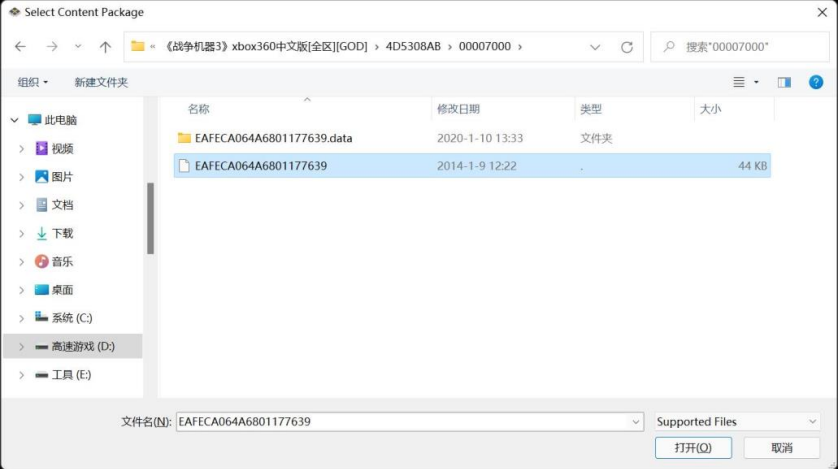The width and height of the screenshot is (838, 469).
Task: Toggle the preview pane icon
Action: pyautogui.click(x=784, y=82)
